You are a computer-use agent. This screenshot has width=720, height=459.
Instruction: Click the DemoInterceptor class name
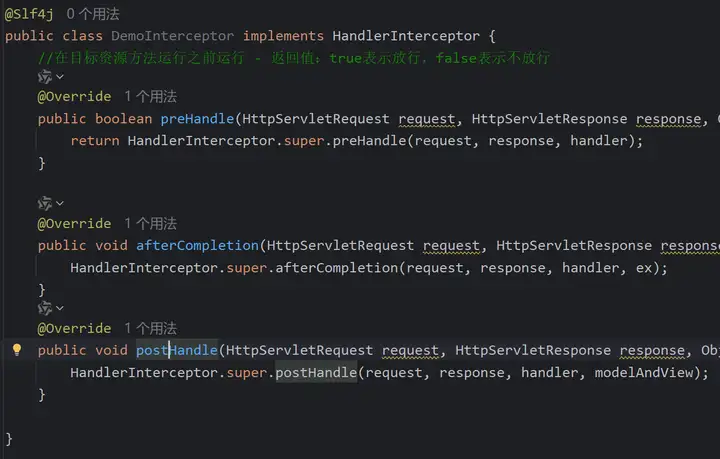(172, 35)
